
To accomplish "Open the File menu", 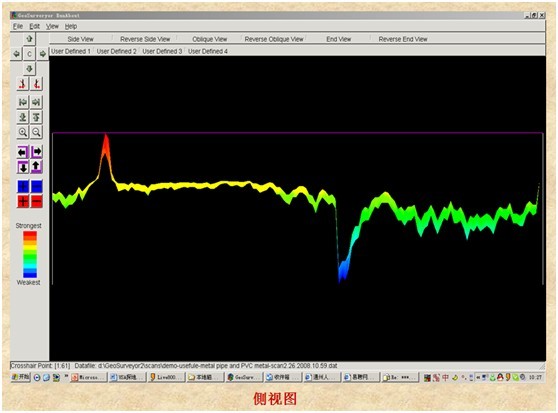I will (x=18, y=26).
